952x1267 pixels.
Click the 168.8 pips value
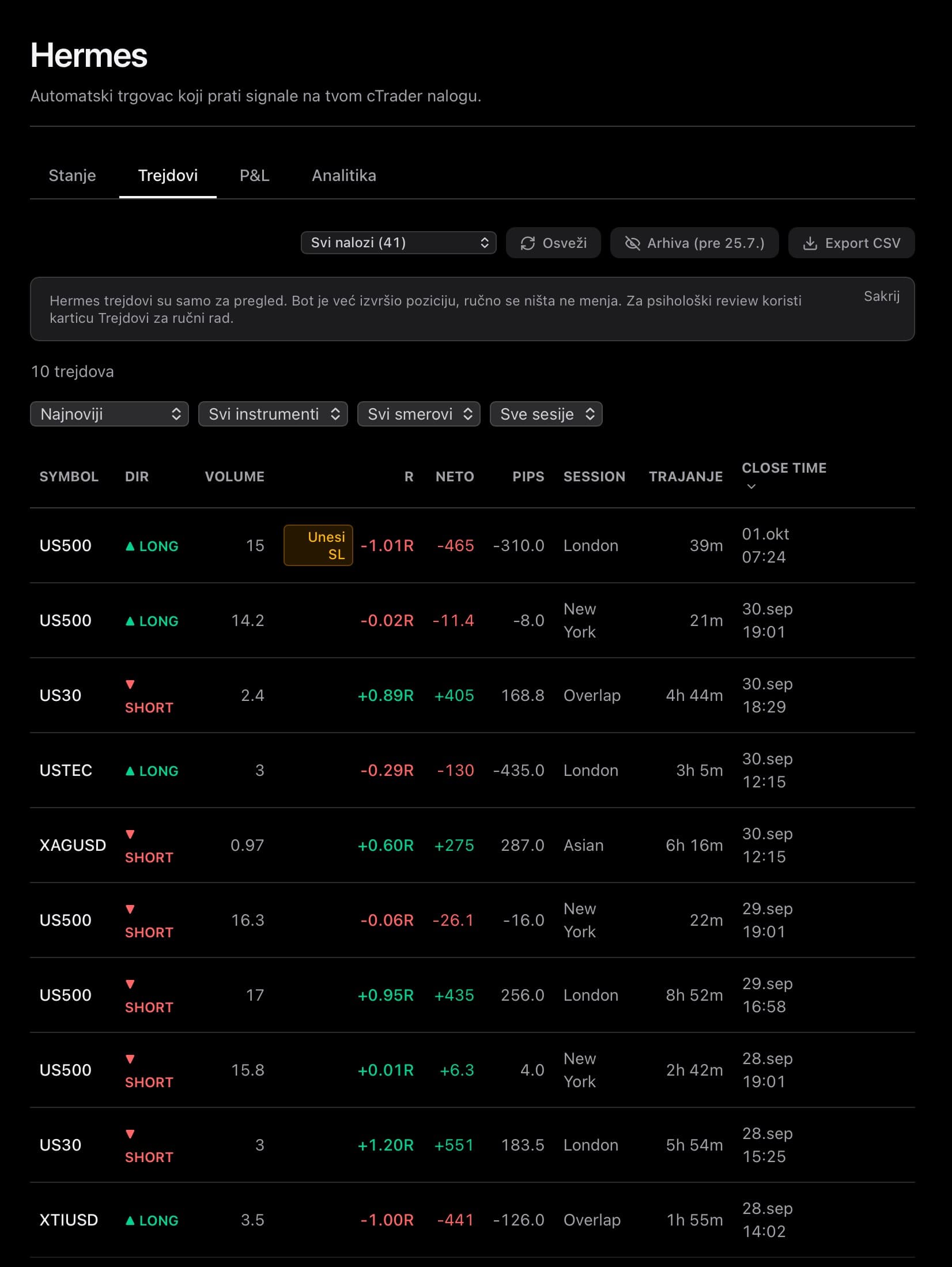pos(523,695)
